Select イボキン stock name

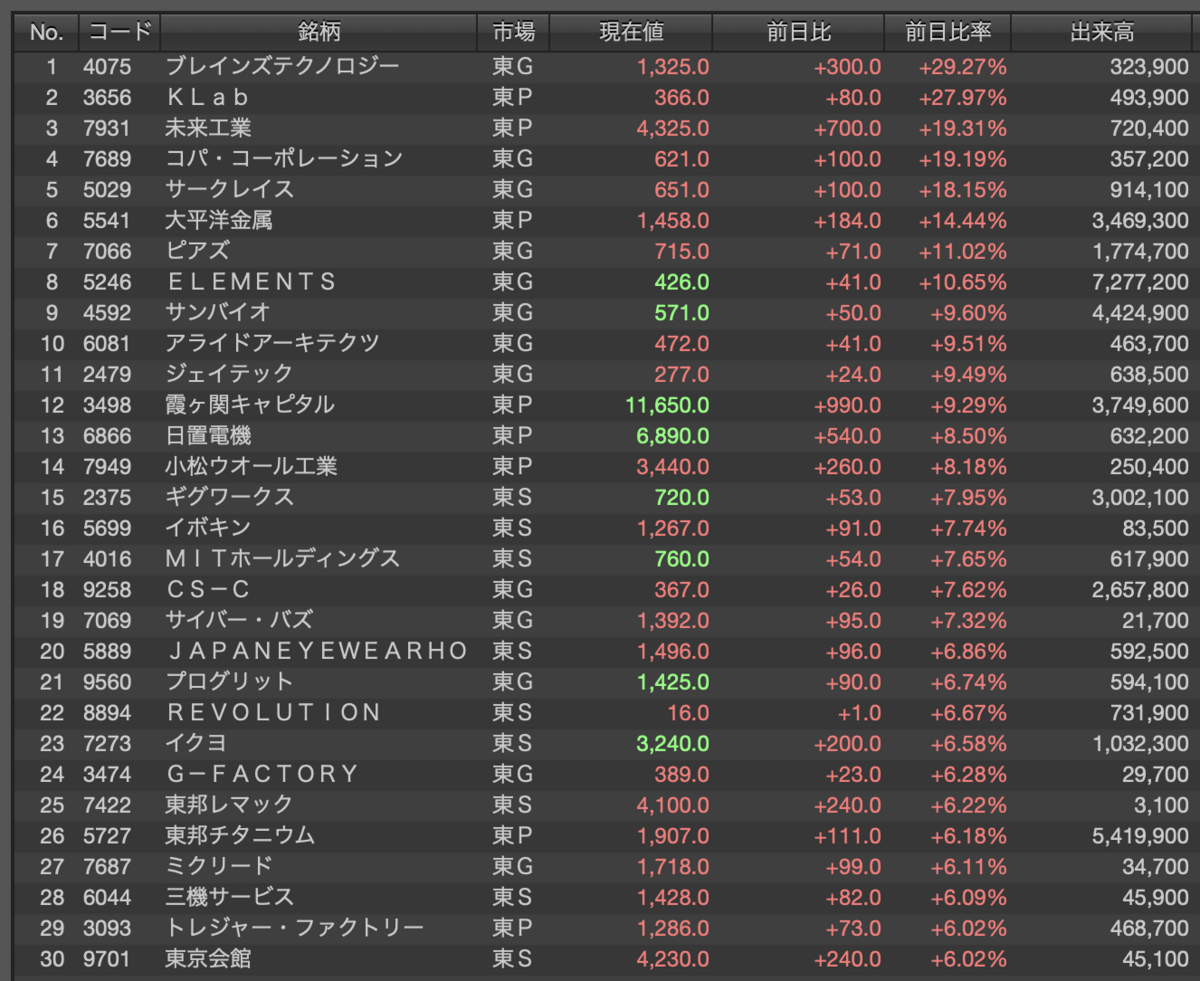click(x=208, y=528)
